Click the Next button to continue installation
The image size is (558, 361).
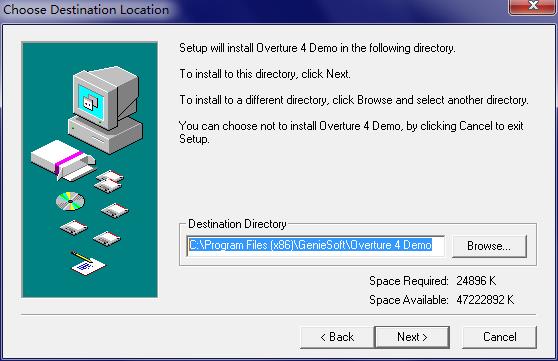(412, 337)
